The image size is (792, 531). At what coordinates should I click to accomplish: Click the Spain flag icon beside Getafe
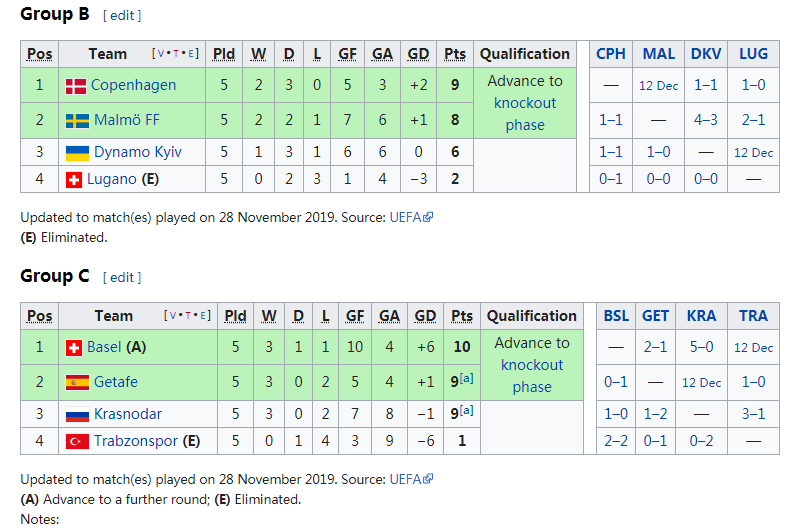pyautogui.click(x=76, y=382)
